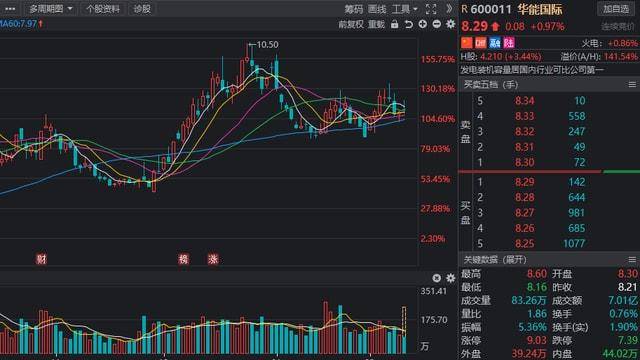Toggle fullscreen chart icon
This screenshot has height=360, width=640.
click(431, 9)
